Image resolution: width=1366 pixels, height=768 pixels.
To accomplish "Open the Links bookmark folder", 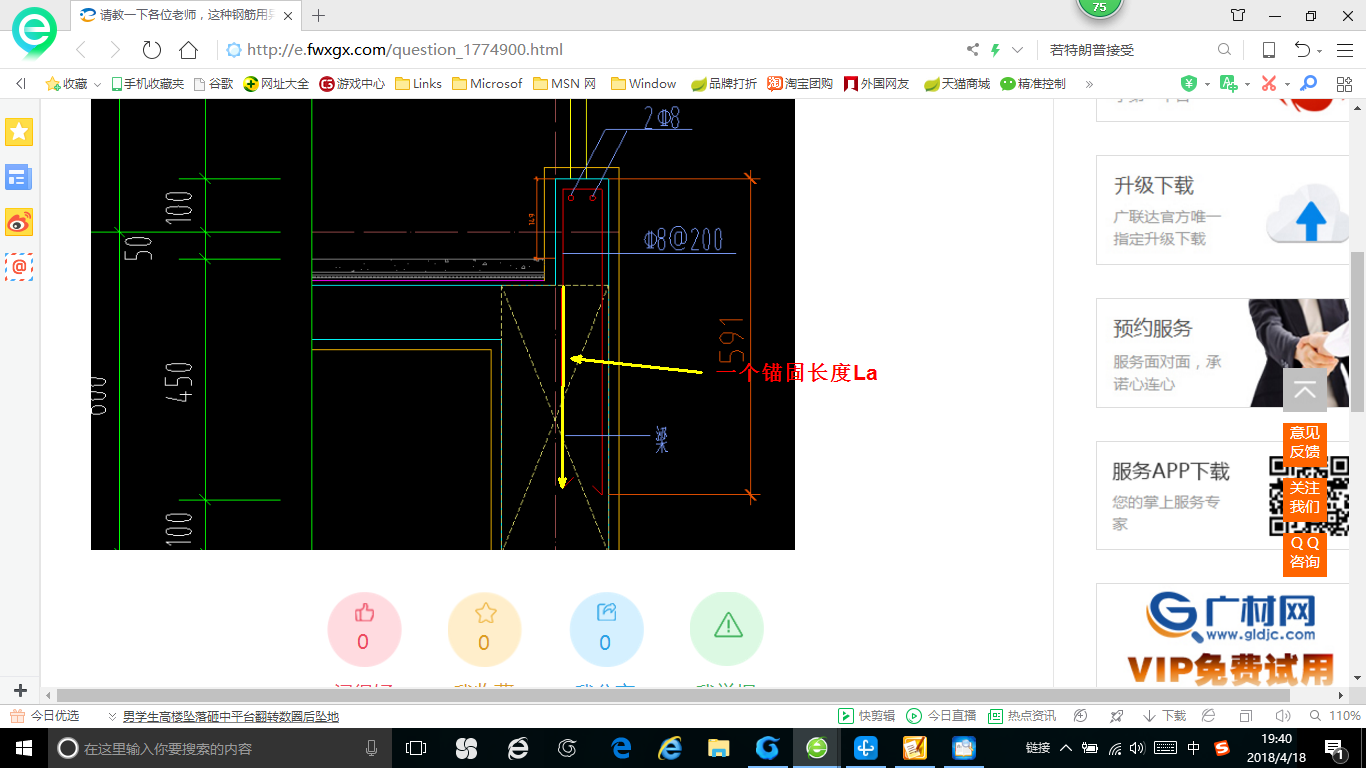I will click(419, 84).
